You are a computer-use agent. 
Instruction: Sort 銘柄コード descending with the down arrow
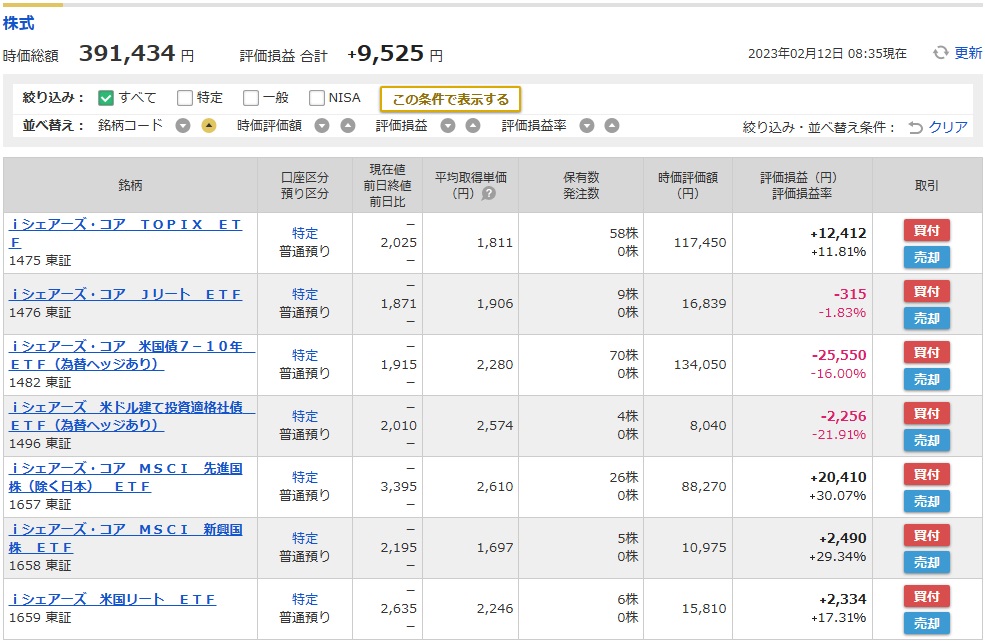183,126
